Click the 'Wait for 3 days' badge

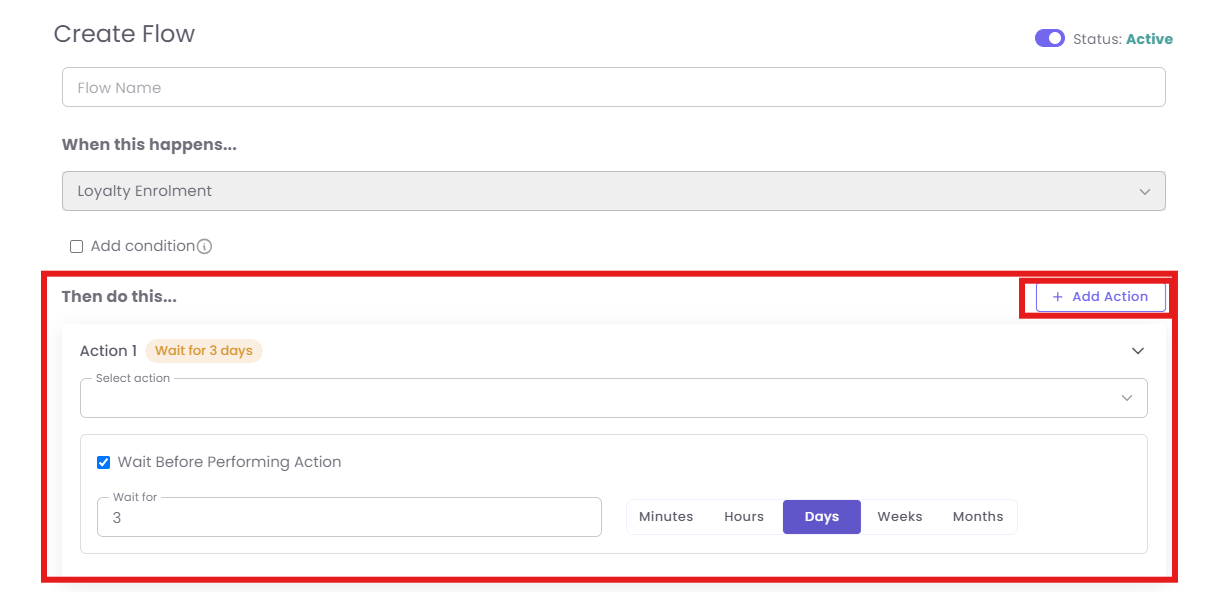tap(204, 351)
